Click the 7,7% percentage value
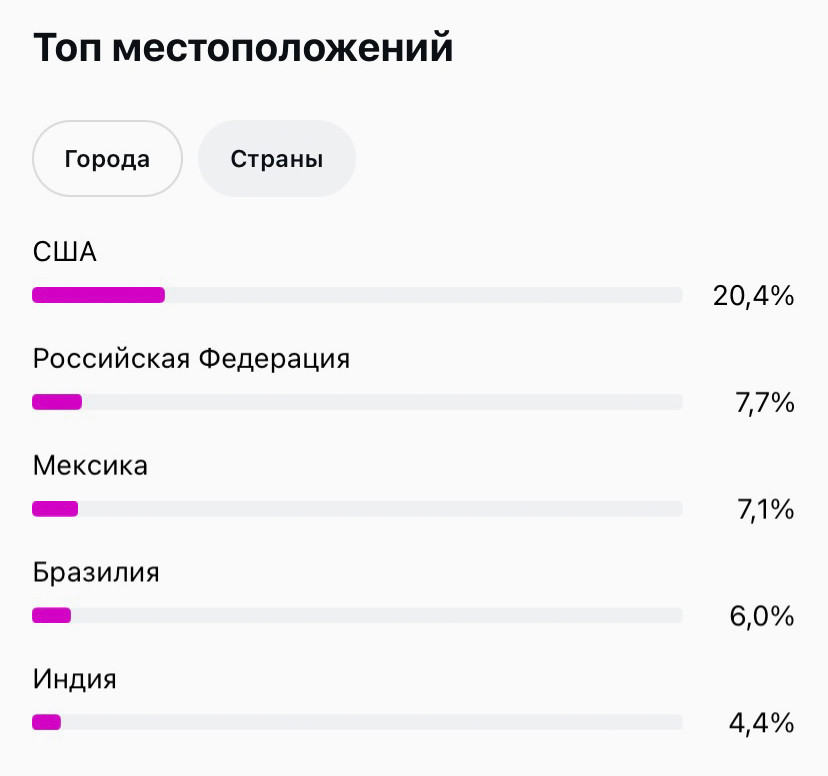This screenshot has height=776, width=828. click(765, 402)
